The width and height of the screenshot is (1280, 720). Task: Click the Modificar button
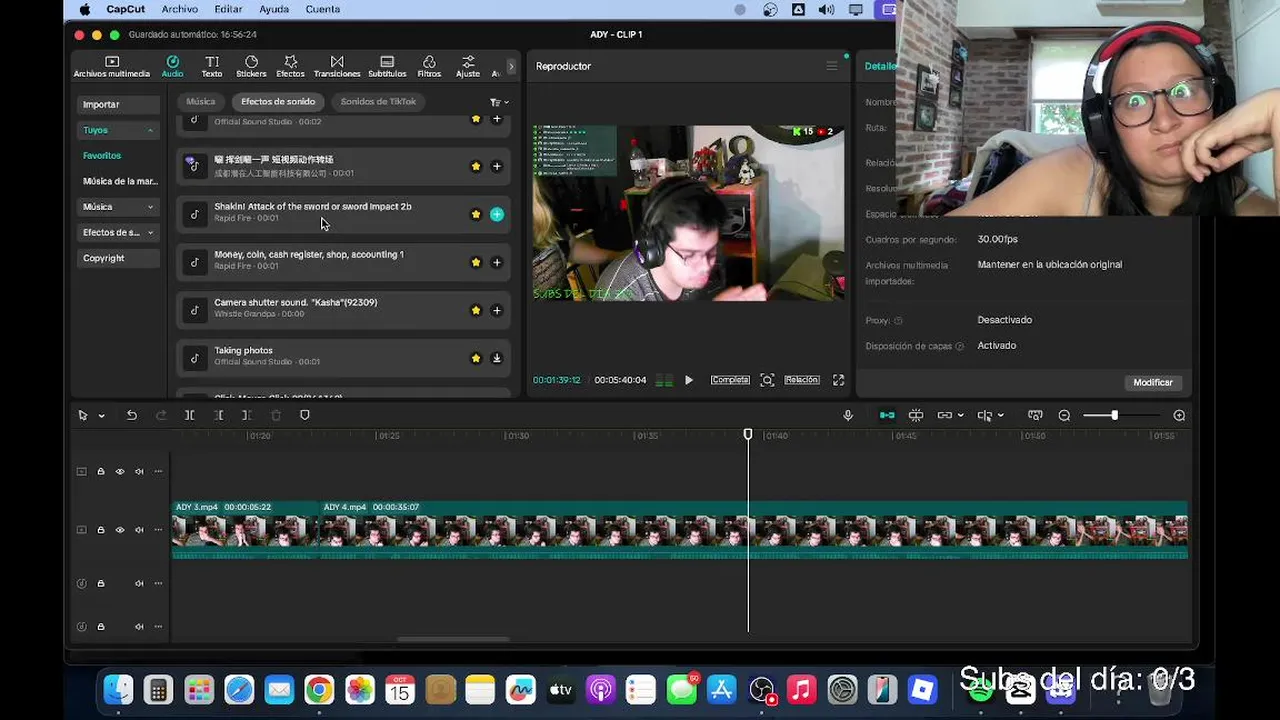1153,382
